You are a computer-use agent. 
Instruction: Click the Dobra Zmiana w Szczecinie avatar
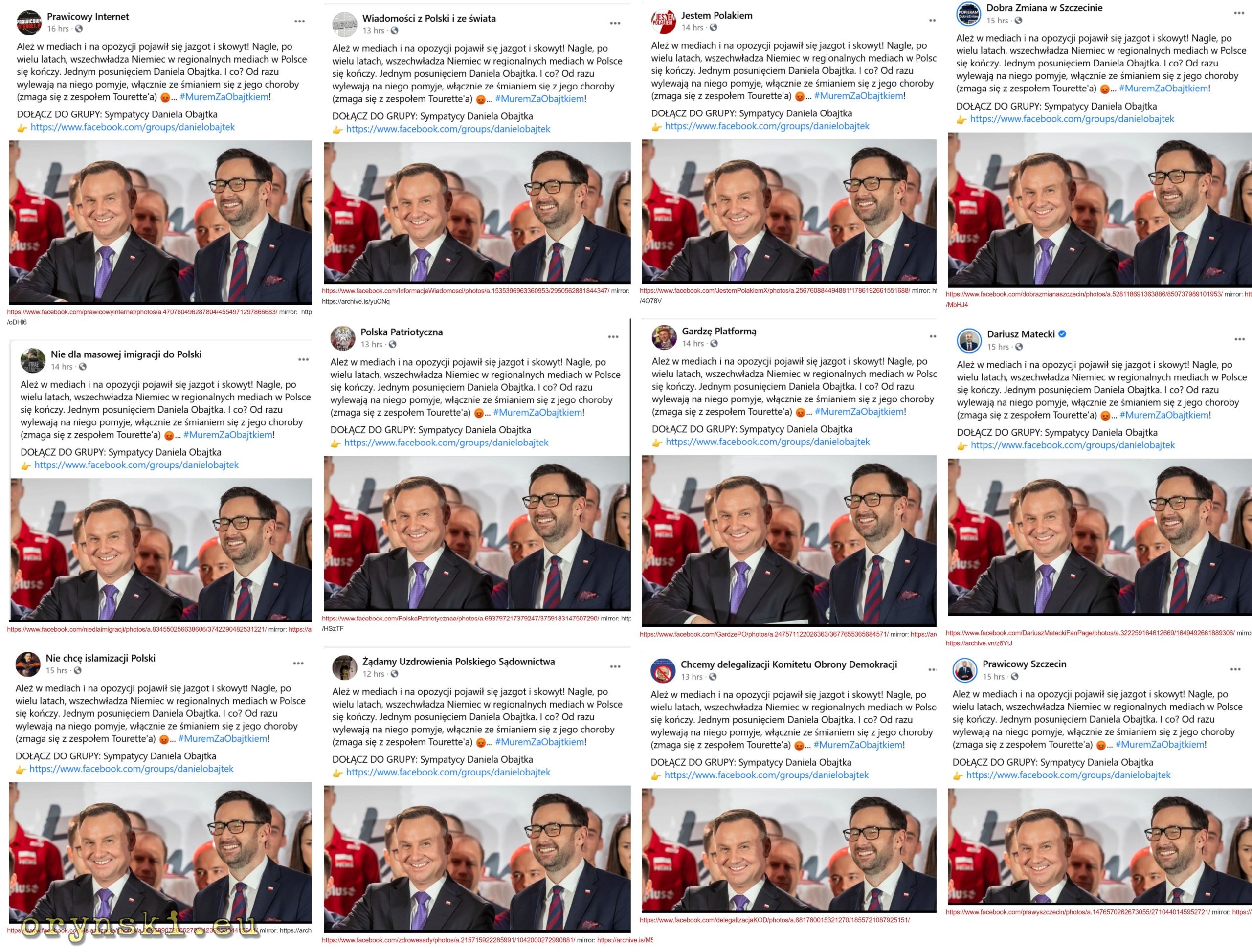coord(968,14)
